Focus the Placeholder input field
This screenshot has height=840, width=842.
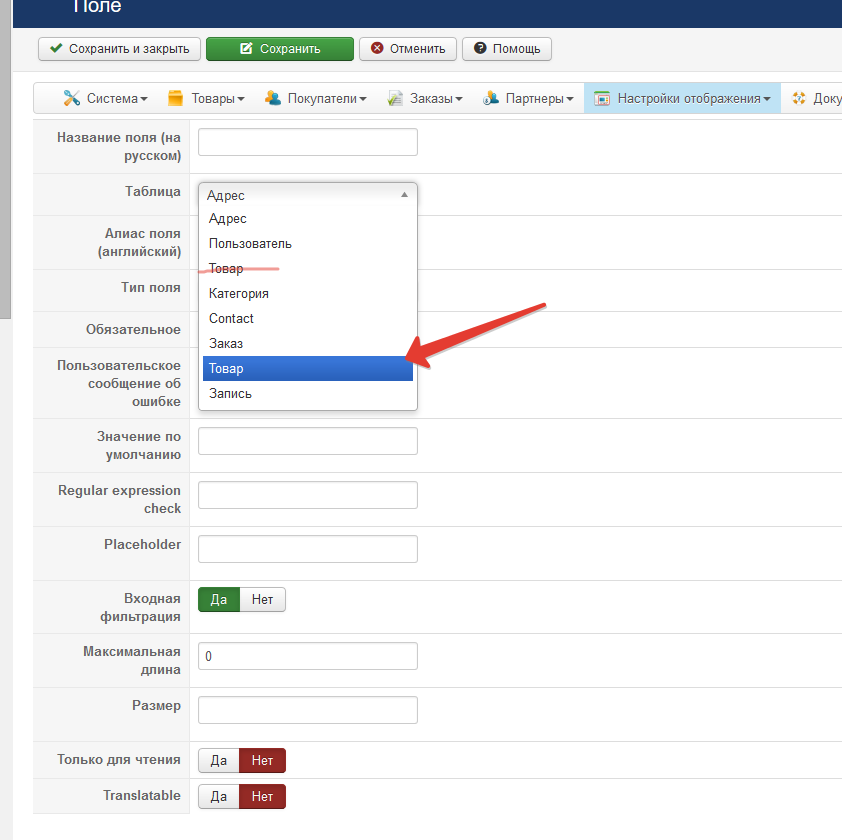(x=308, y=549)
